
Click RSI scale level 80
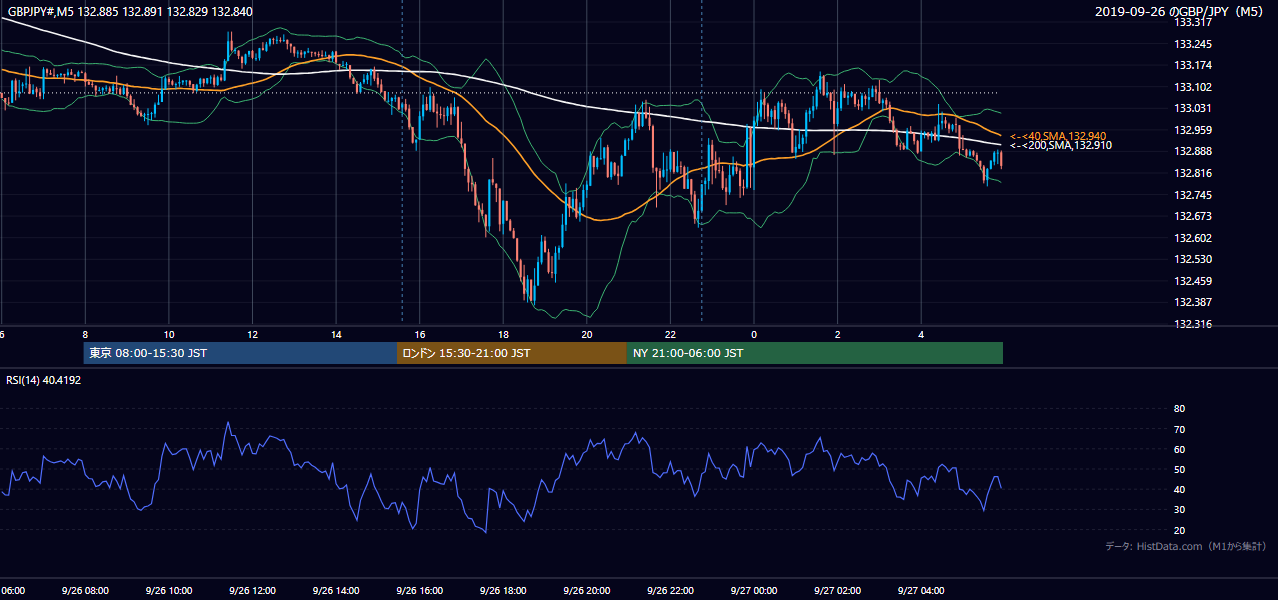[x=1180, y=409]
